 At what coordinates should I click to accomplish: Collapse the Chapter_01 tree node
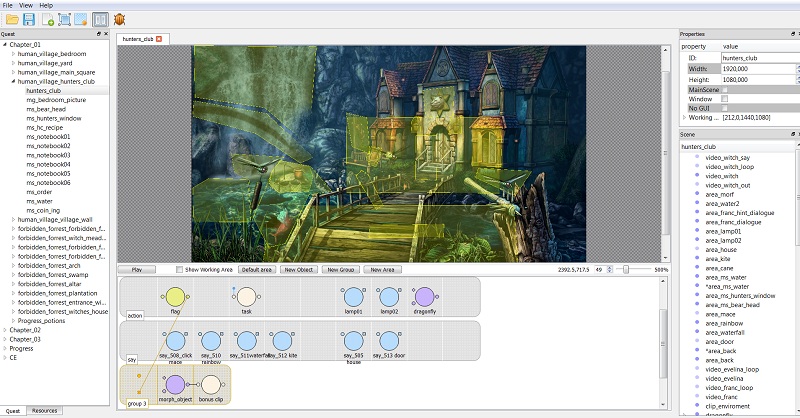(5, 44)
